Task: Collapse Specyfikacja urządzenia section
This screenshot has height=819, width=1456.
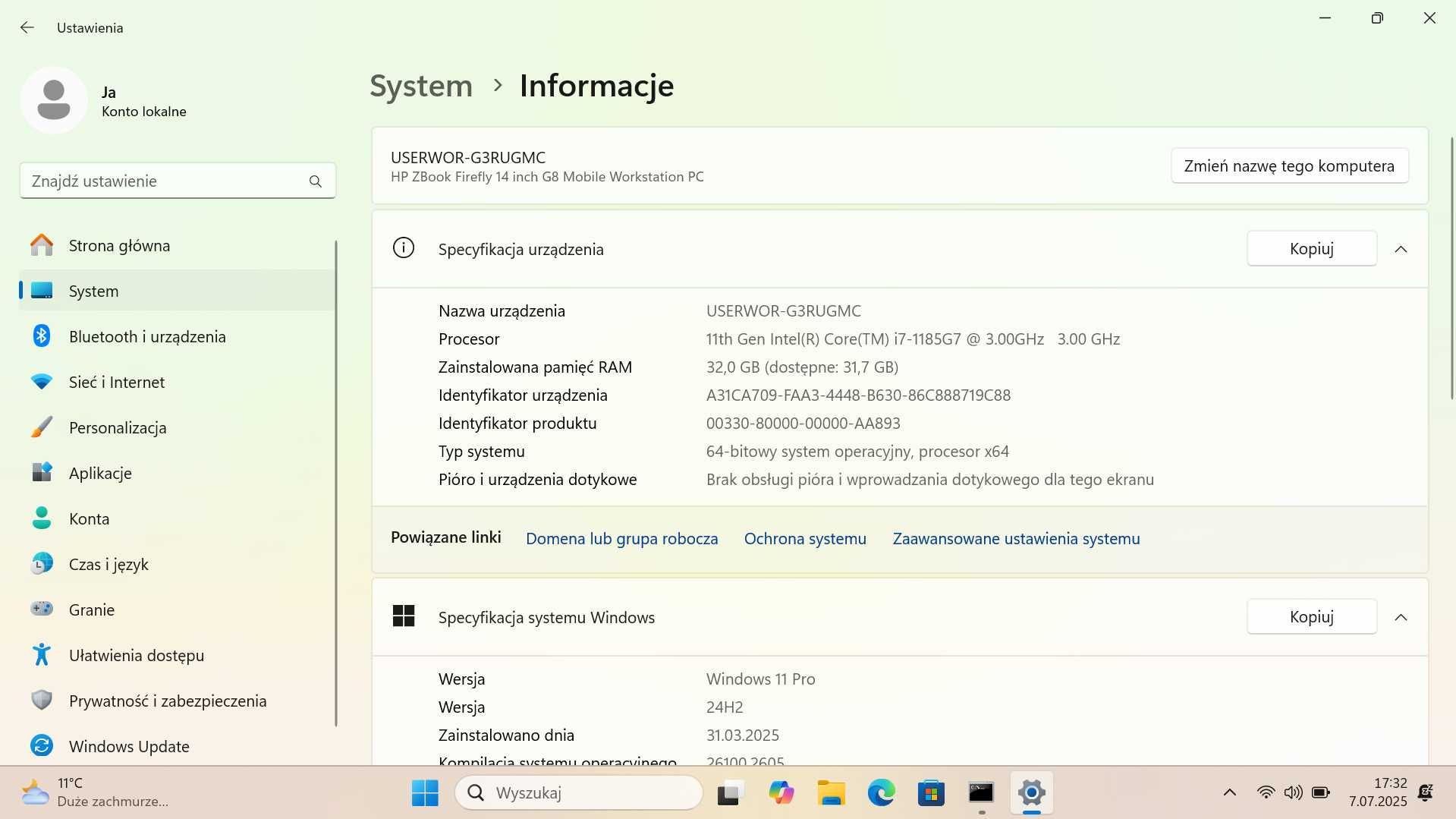Action: pyautogui.click(x=1401, y=249)
